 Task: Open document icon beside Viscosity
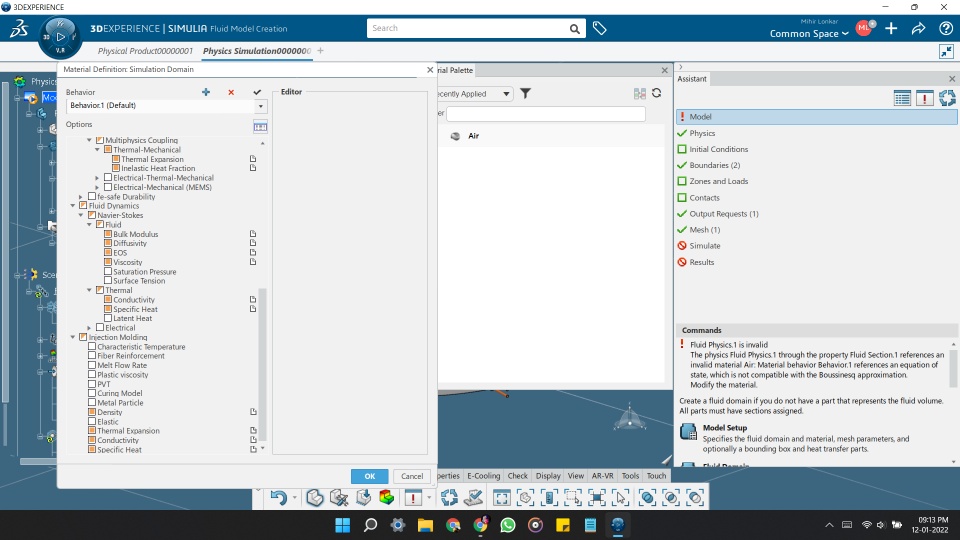click(x=253, y=262)
